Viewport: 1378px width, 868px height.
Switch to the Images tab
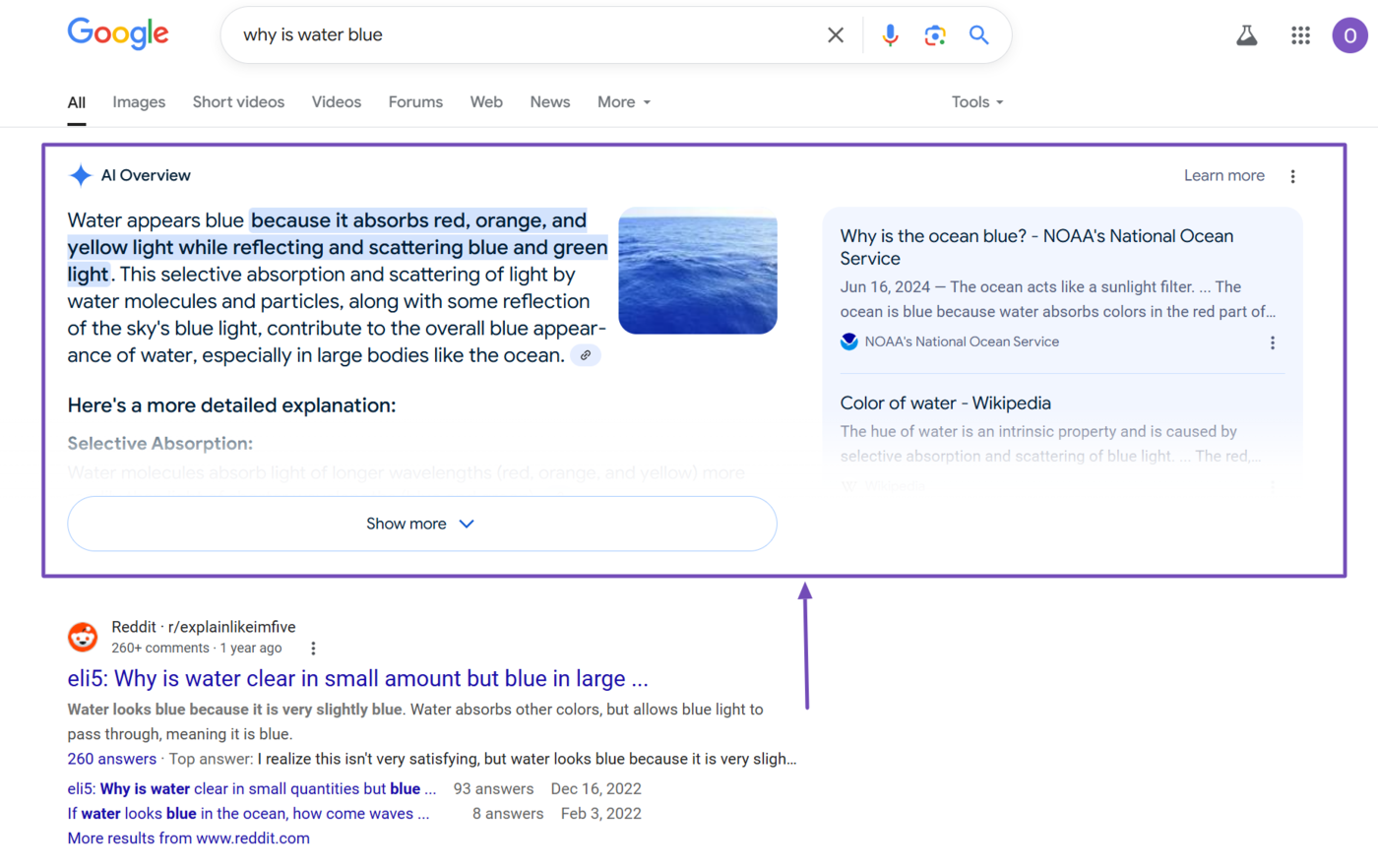click(139, 102)
